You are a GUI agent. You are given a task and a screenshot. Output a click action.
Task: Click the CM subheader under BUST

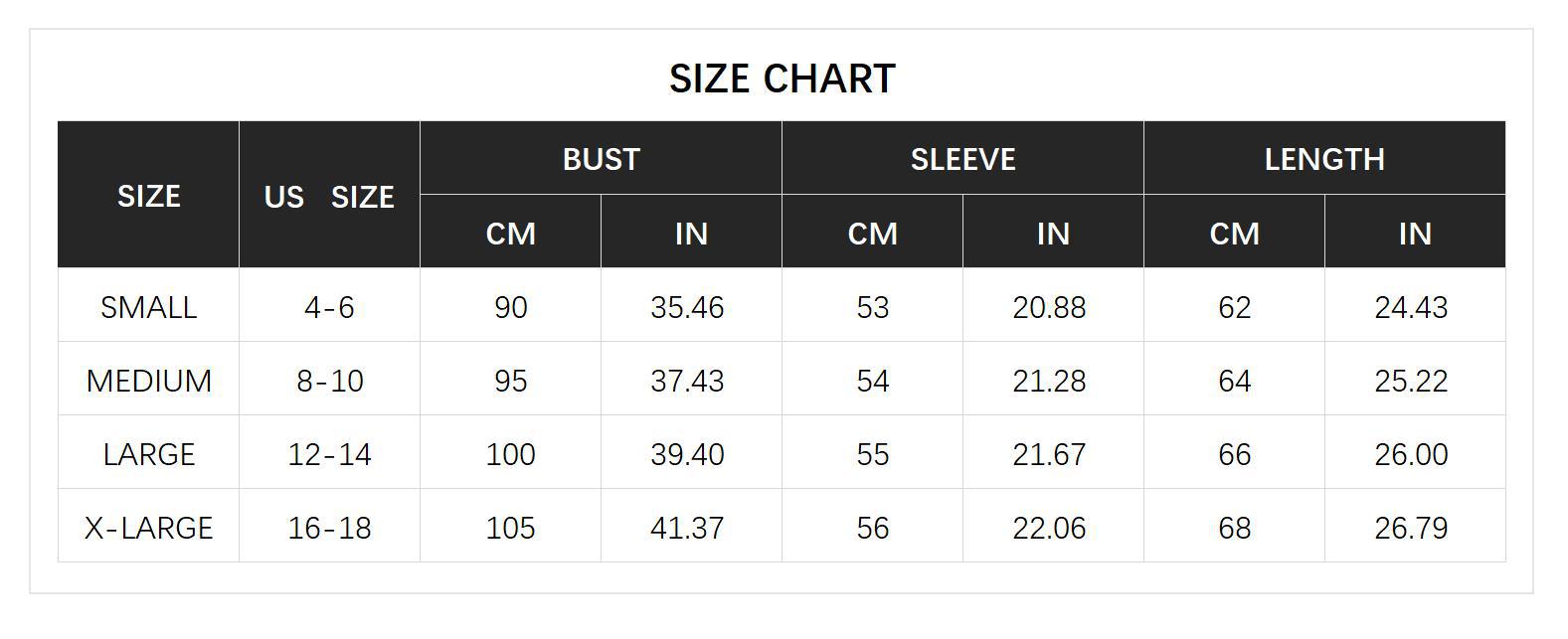(510, 234)
